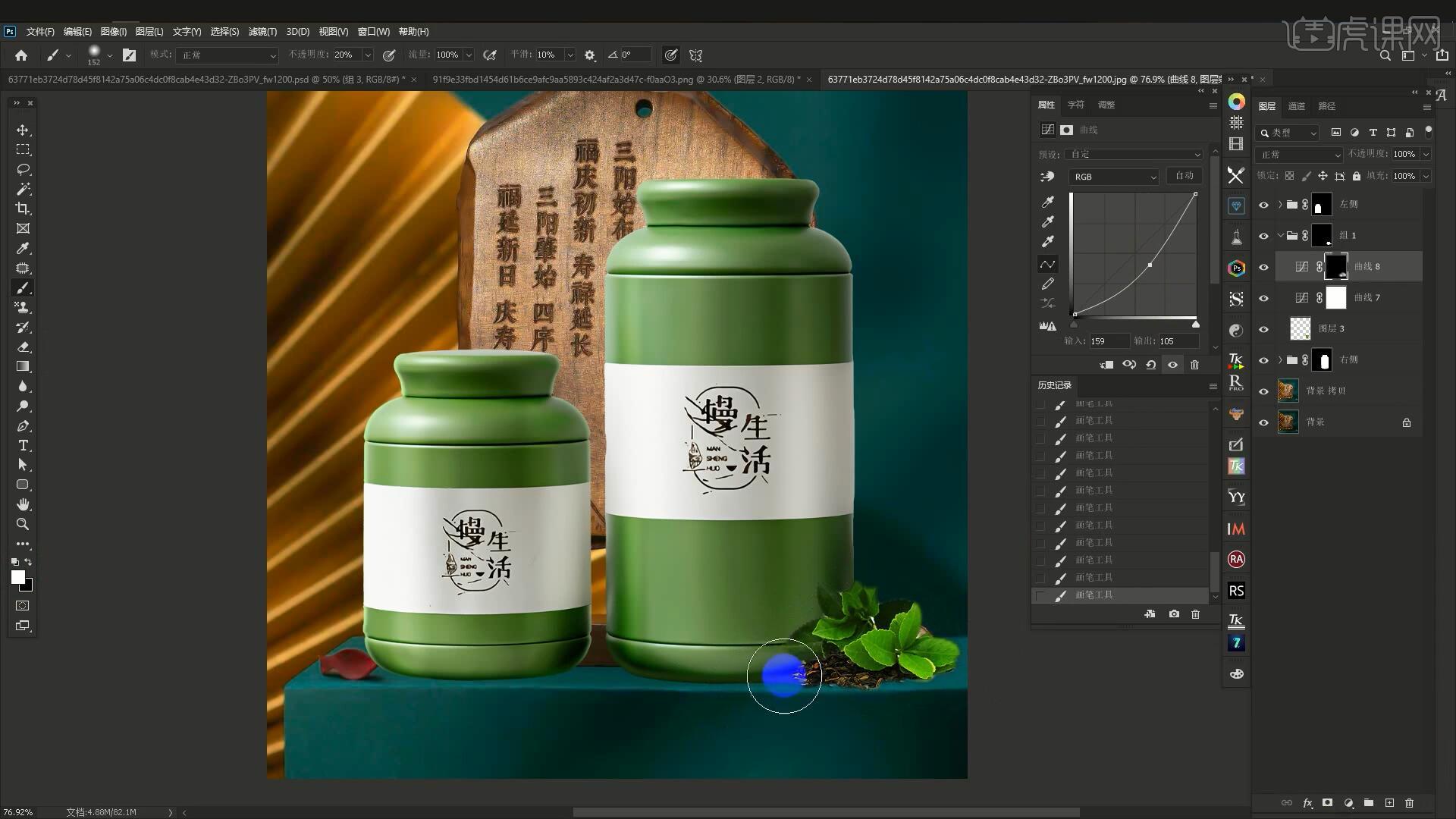Select the Horizontal Type tool
This screenshot has height=819, width=1456.
(23, 445)
